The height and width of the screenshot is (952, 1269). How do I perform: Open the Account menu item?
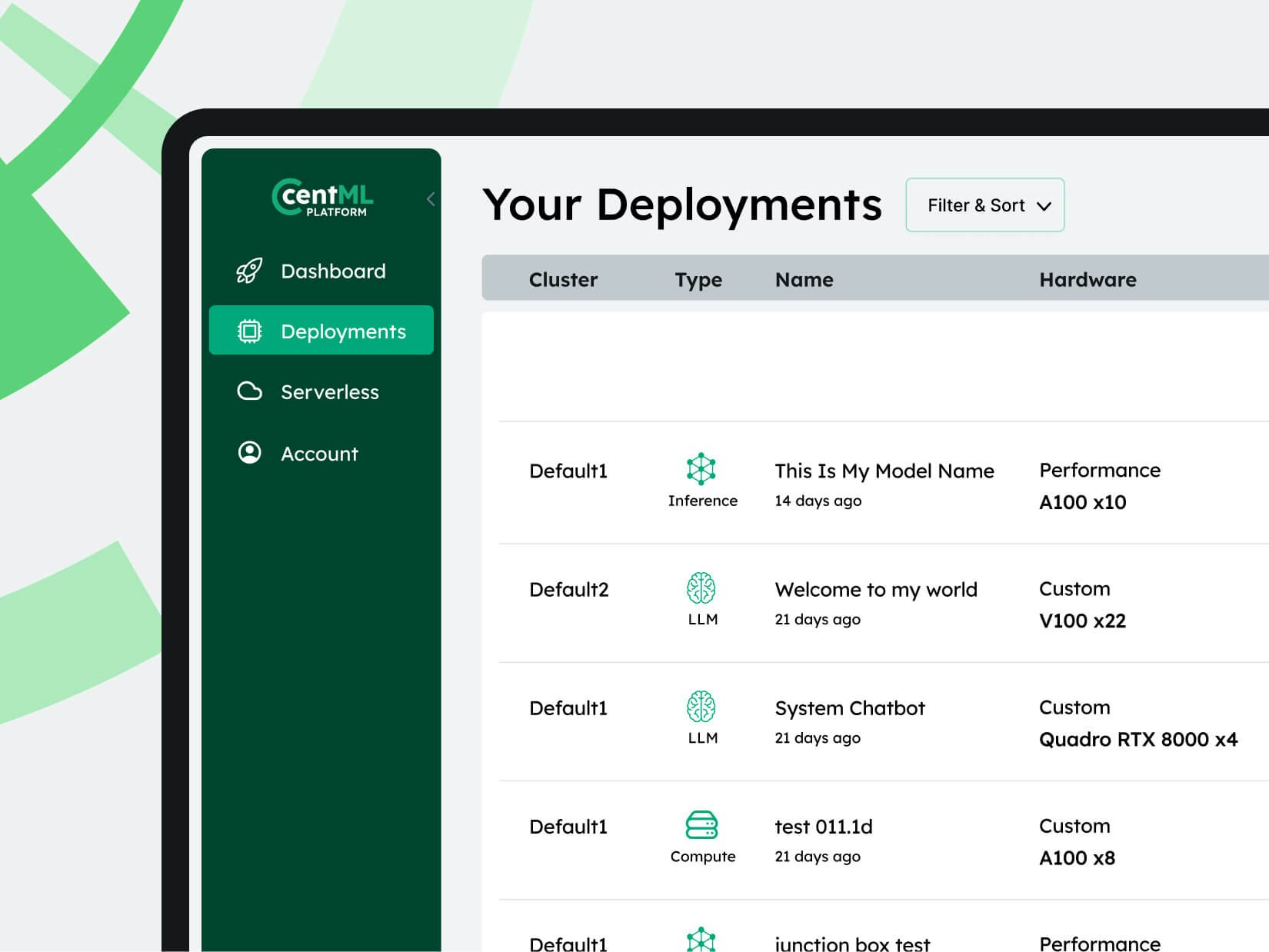click(321, 453)
